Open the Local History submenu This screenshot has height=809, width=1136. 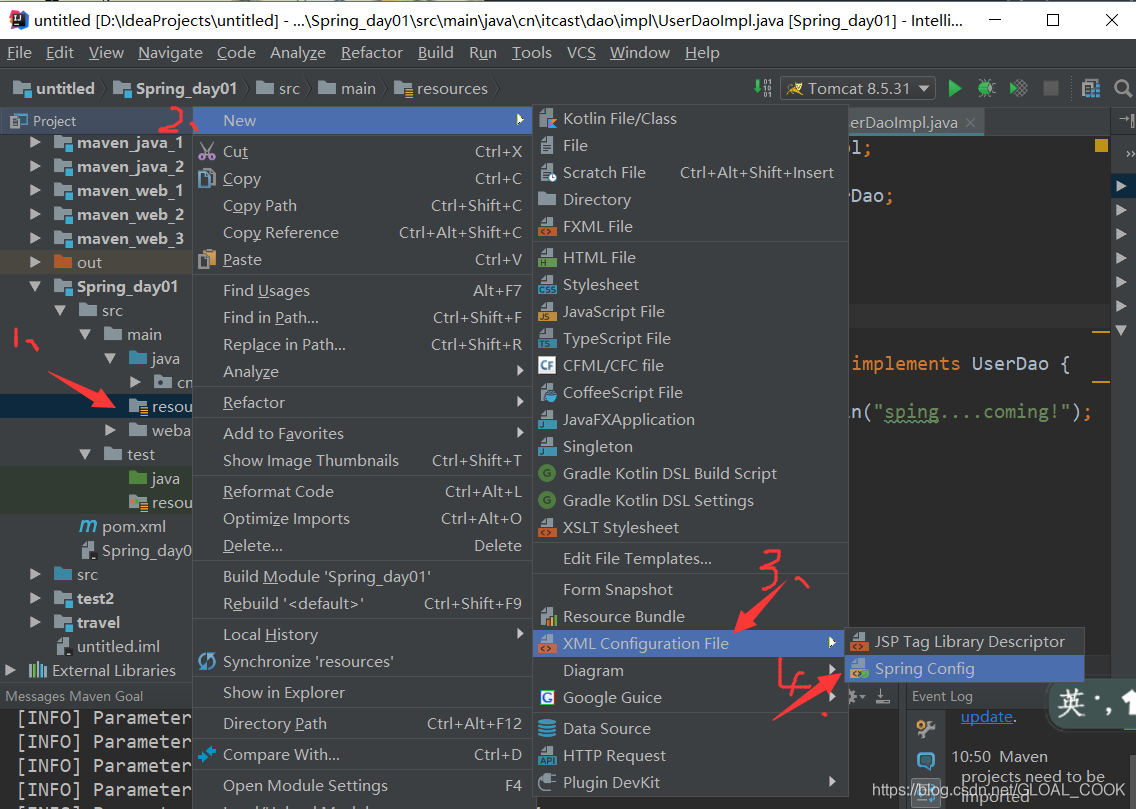362,635
